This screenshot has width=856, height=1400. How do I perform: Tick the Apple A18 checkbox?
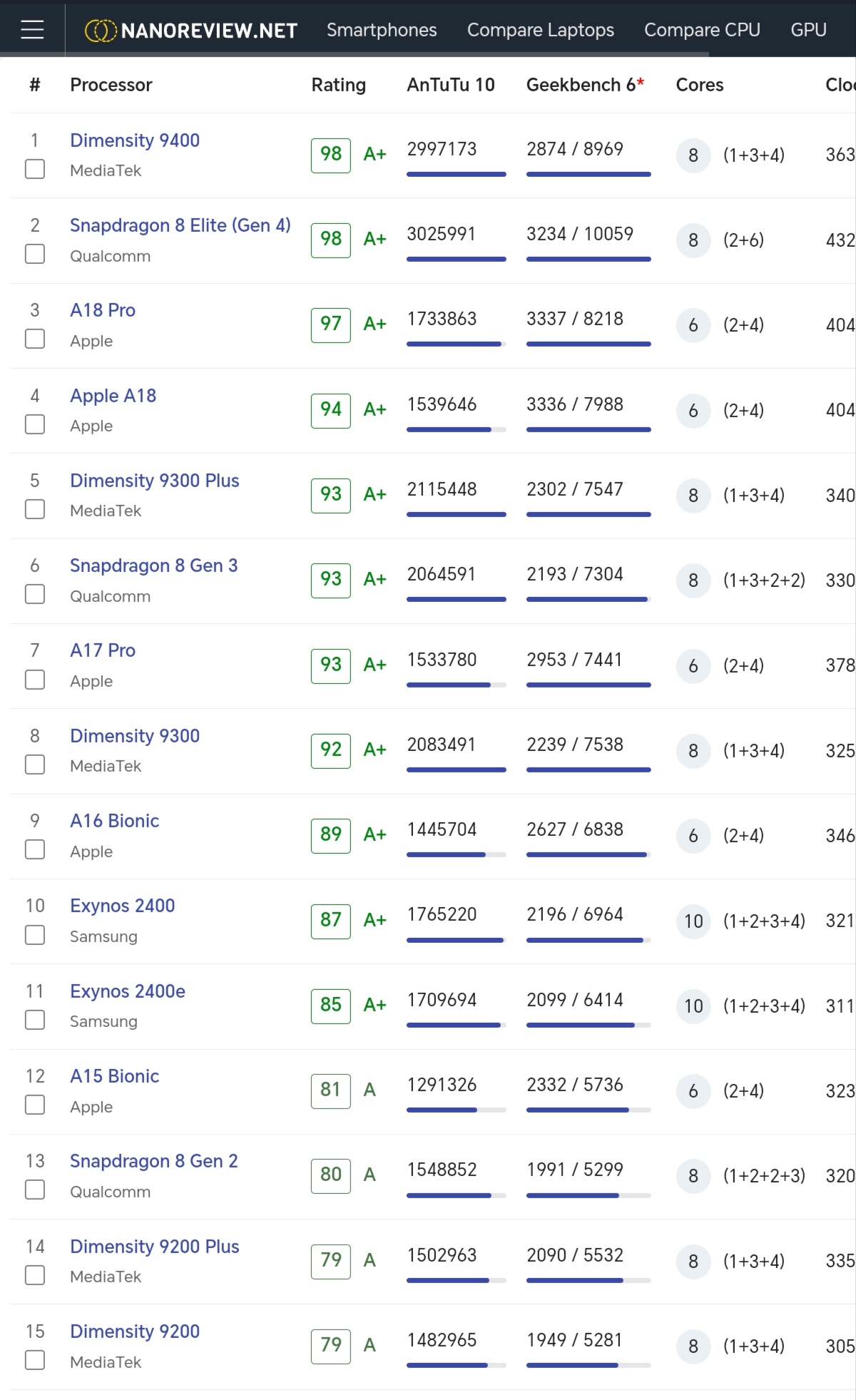tap(35, 424)
